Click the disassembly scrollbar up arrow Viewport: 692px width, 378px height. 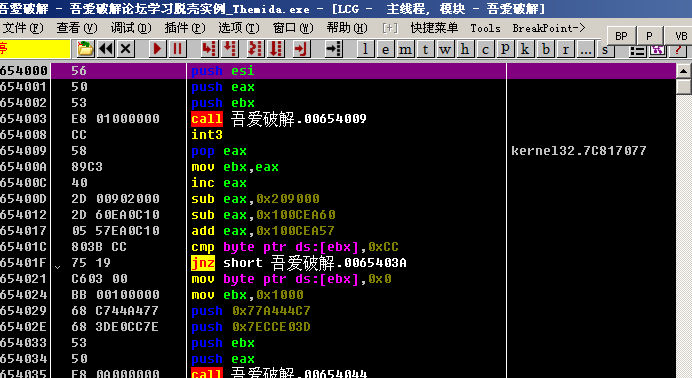click(684, 71)
